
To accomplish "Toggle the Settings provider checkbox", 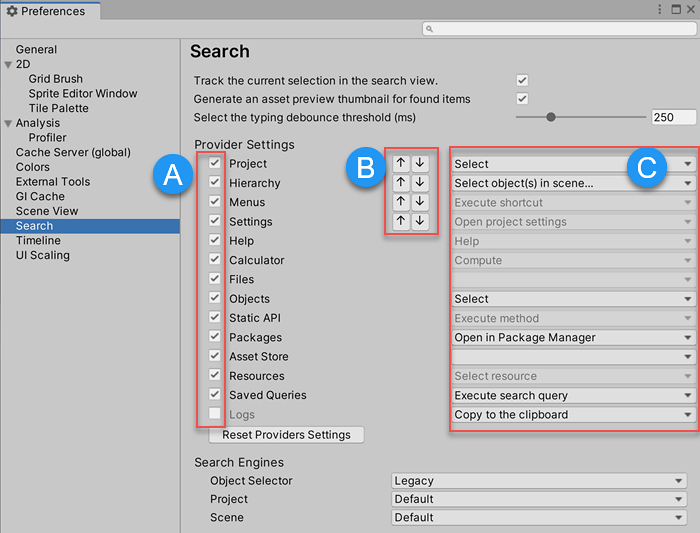I will click(x=215, y=221).
